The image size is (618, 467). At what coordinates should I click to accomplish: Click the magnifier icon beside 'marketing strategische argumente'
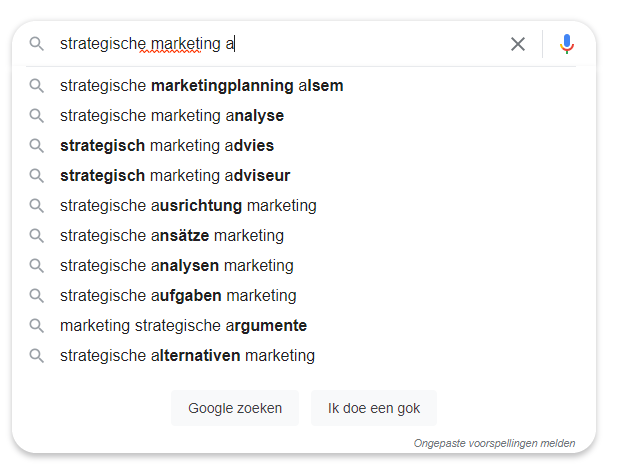(x=37, y=326)
